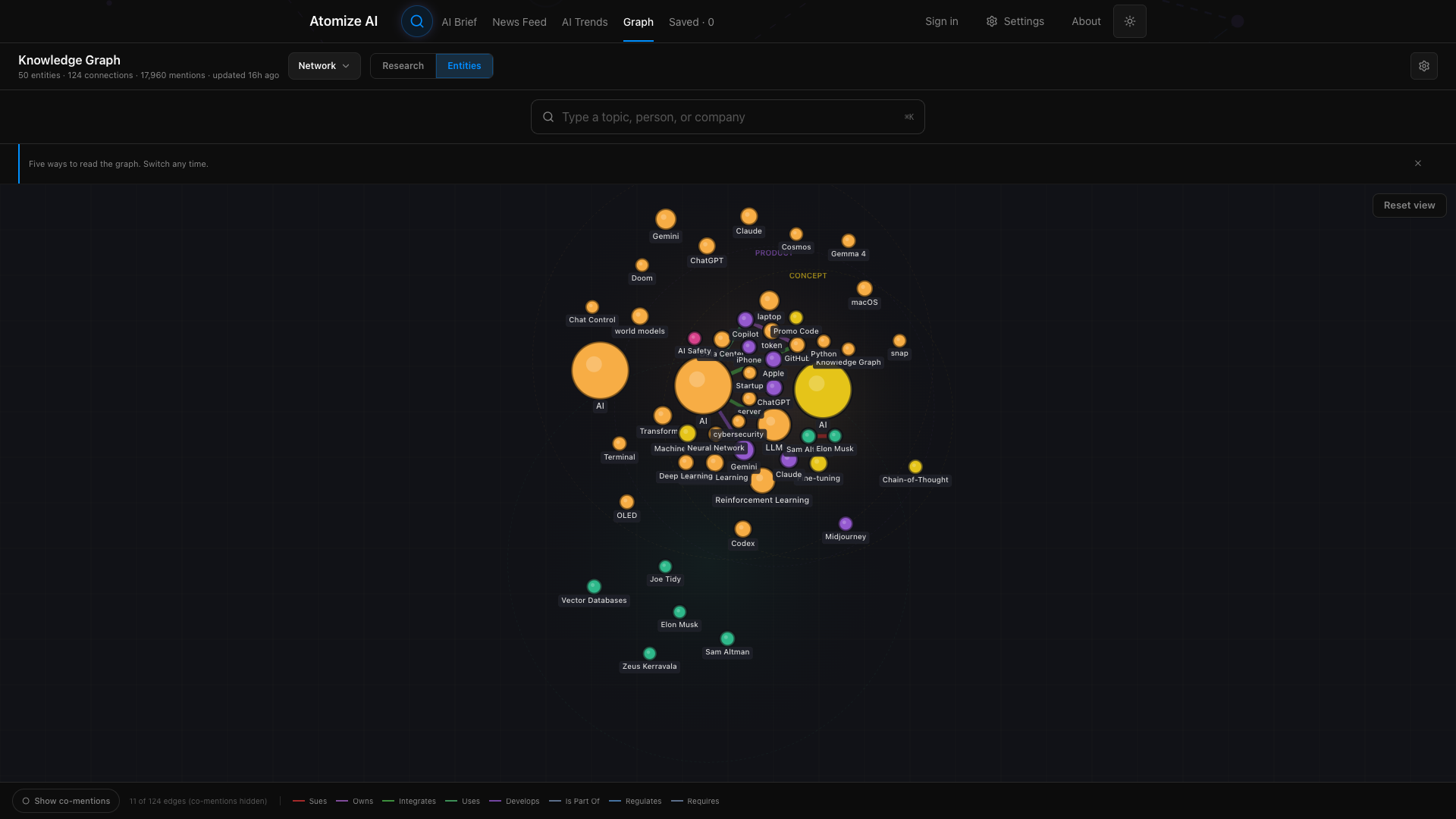Click the snap node
Screen dimensions: 1456x819
point(899,341)
